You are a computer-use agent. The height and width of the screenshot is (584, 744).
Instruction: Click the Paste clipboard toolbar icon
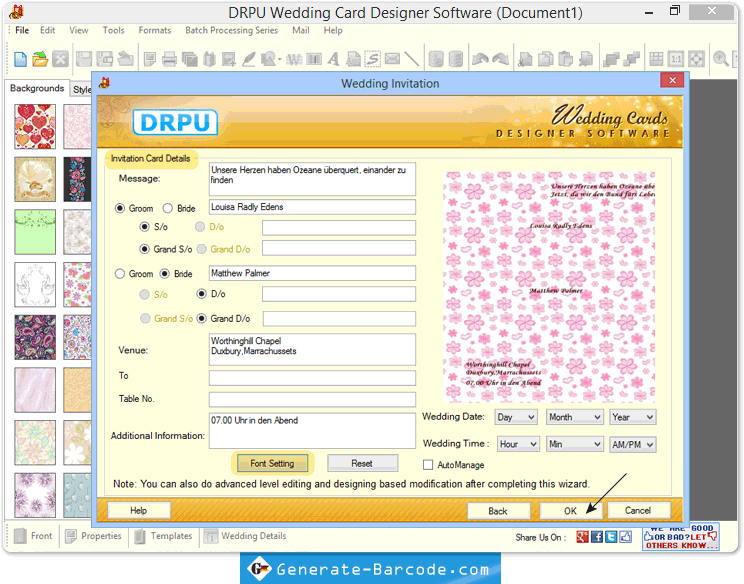566,59
